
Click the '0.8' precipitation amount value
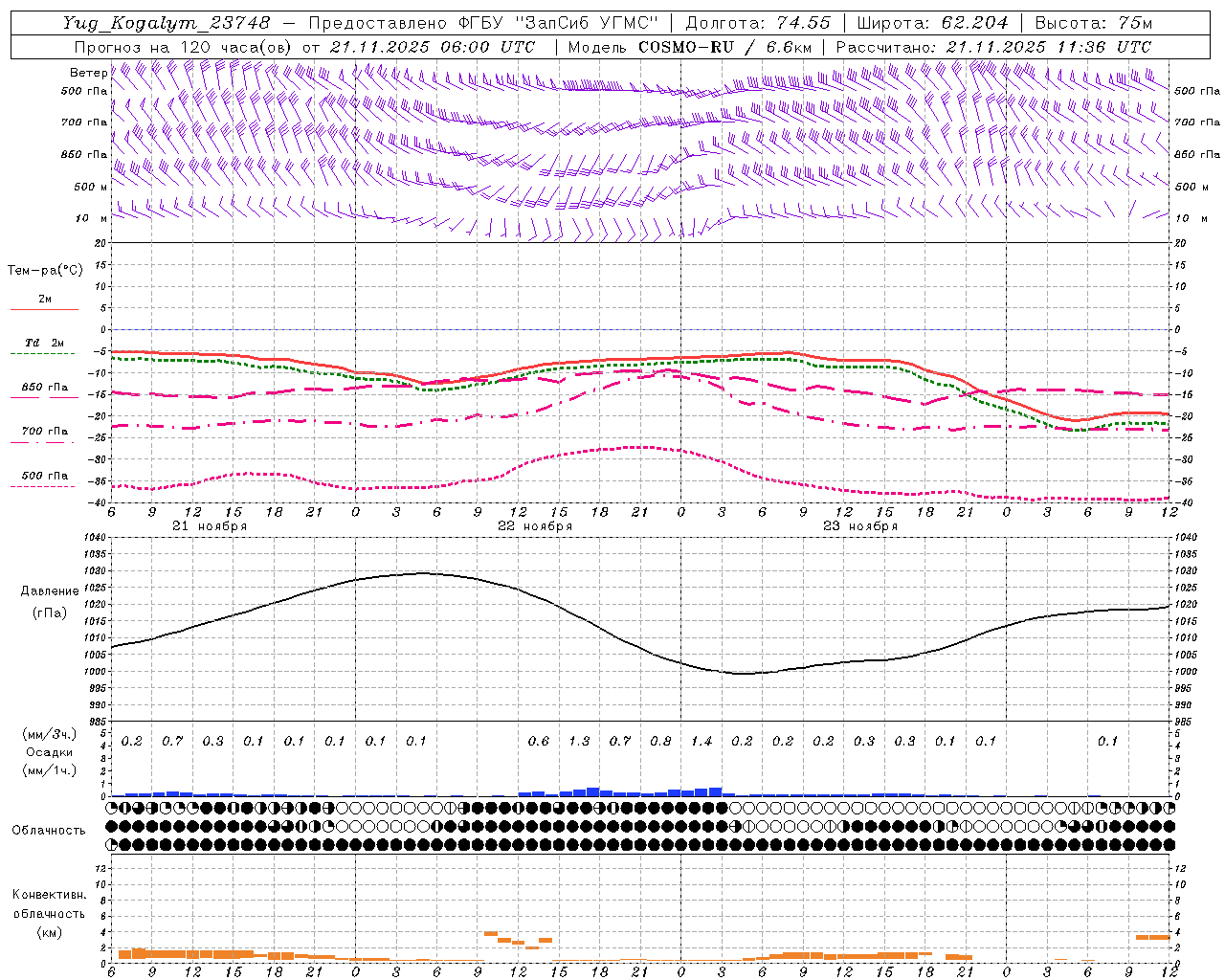pos(660,742)
